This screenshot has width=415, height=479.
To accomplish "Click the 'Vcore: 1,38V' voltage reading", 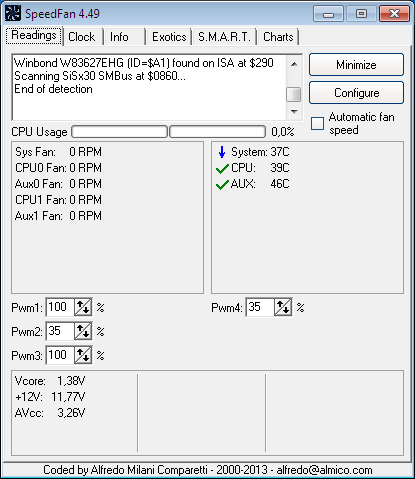I will [x=50, y=381].
